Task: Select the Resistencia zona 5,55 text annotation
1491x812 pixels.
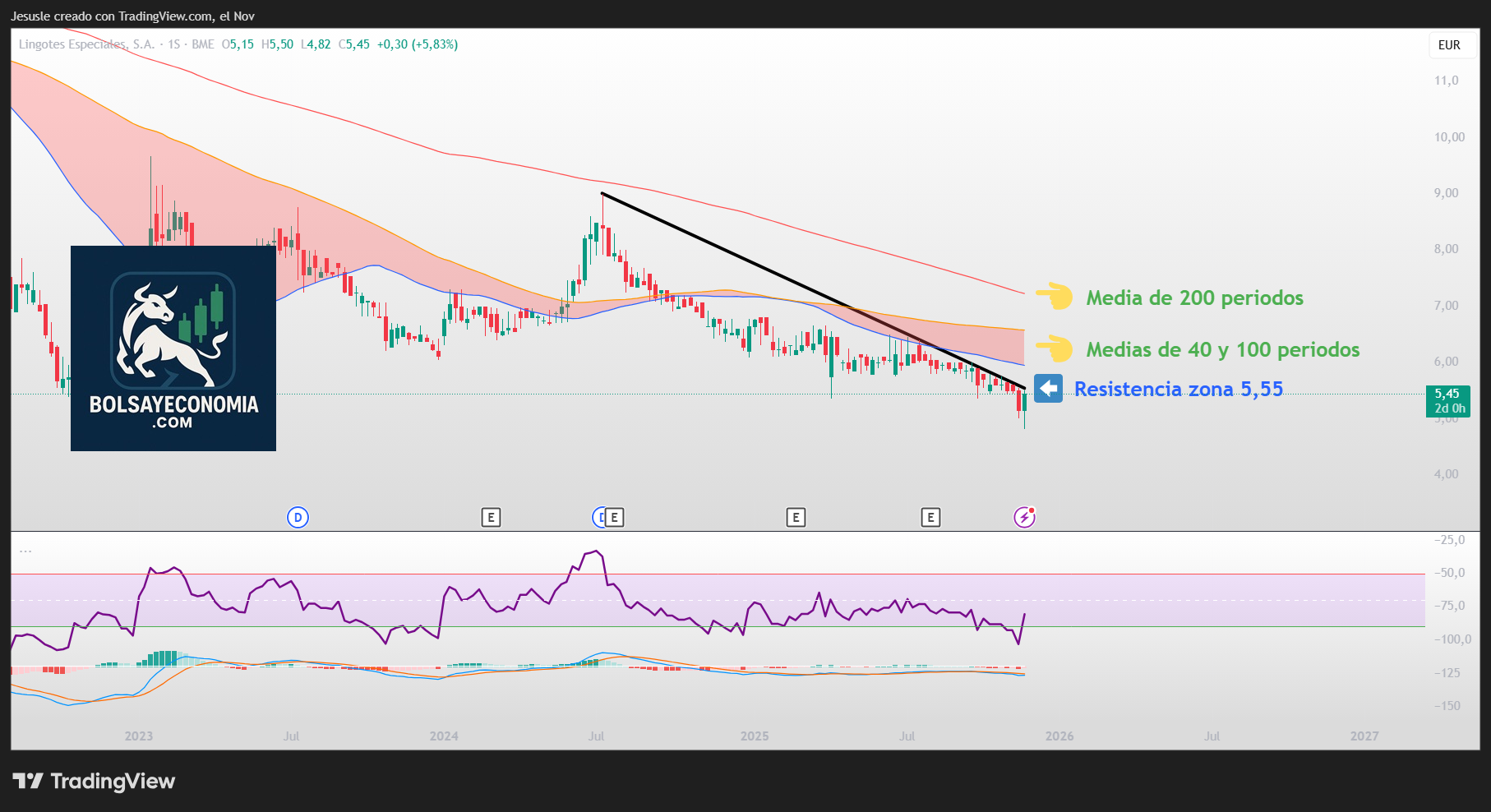Action: (1178, 389)
